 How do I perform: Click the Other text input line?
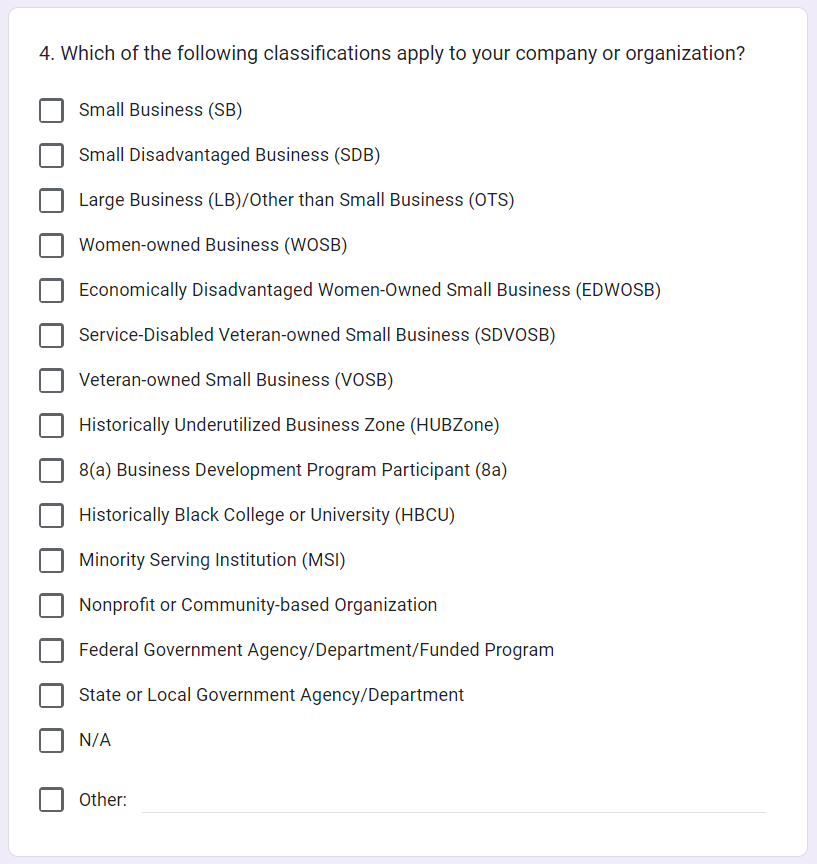pos(453,800)
